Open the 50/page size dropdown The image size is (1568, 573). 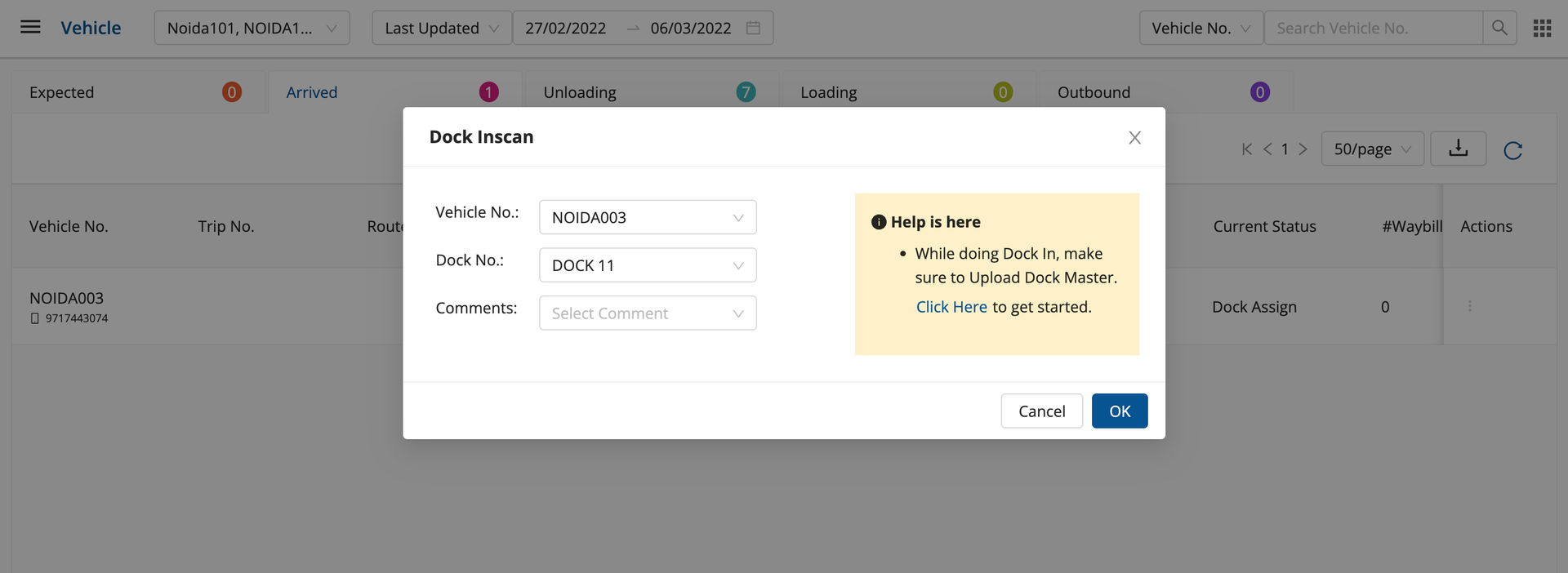[1372, 149]
